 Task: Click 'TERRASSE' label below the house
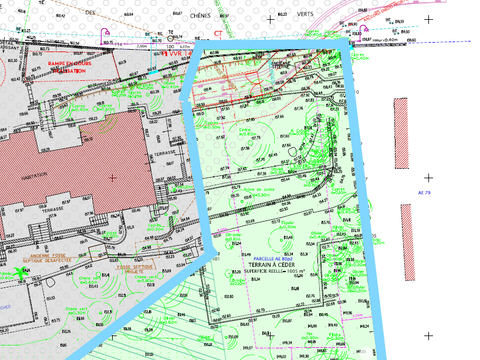53,209
